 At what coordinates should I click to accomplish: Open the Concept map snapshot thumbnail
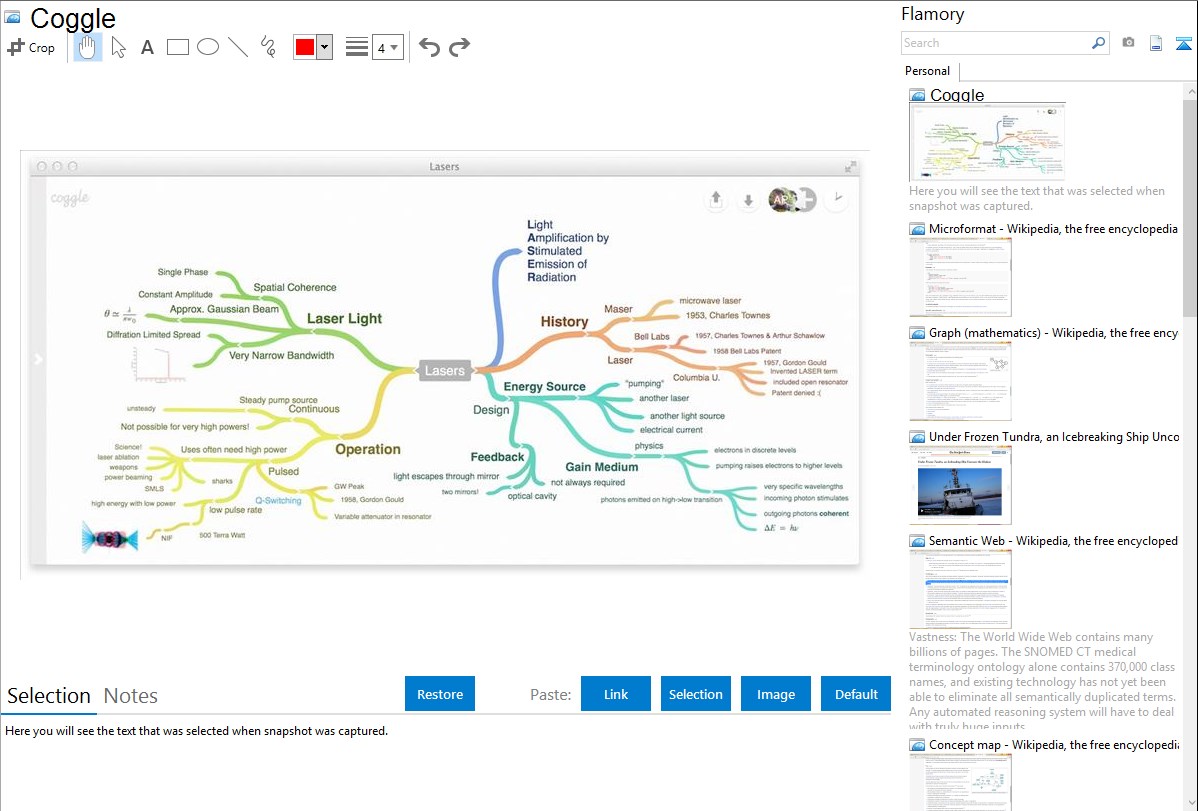tap(960, 783)
